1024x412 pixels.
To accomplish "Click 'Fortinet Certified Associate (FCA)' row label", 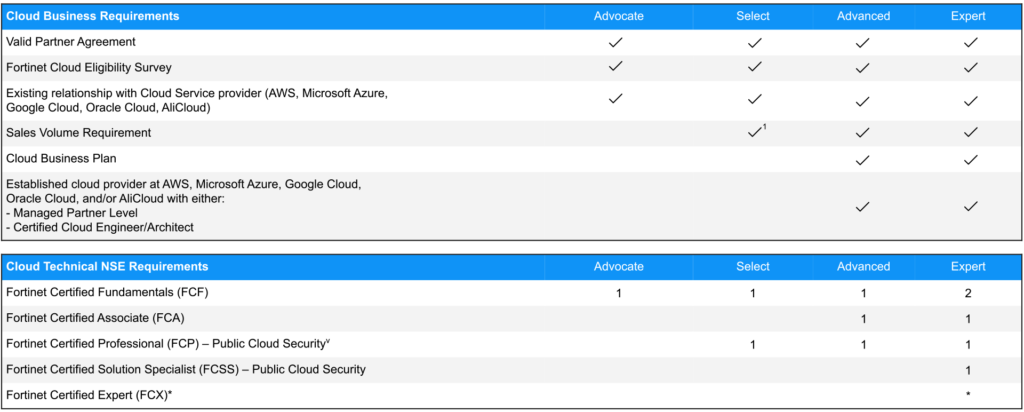I will coord(95,318).
